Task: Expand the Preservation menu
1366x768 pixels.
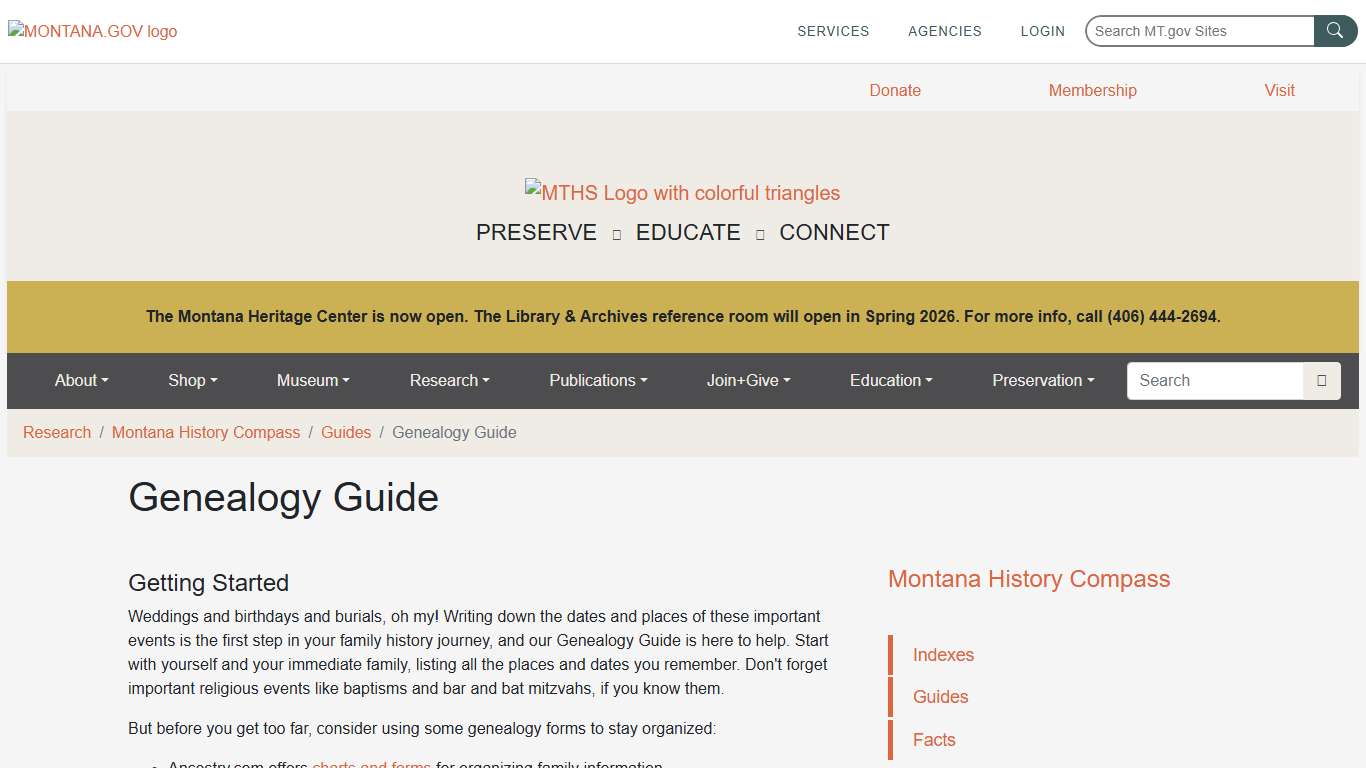Action: 1042,381
